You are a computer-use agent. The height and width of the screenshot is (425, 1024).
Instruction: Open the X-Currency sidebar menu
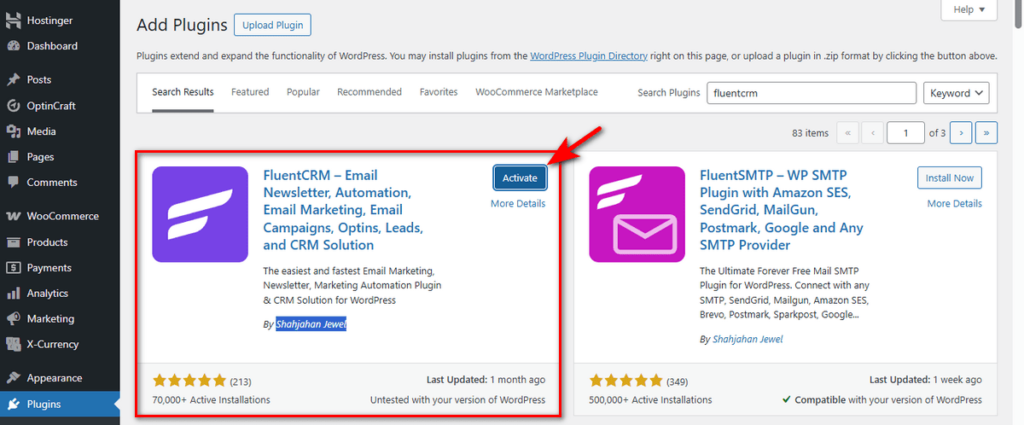[59, 344]
